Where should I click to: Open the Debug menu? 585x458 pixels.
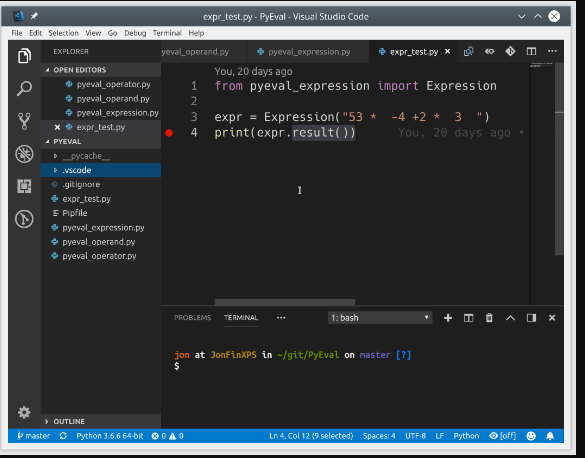coord(135,33)
